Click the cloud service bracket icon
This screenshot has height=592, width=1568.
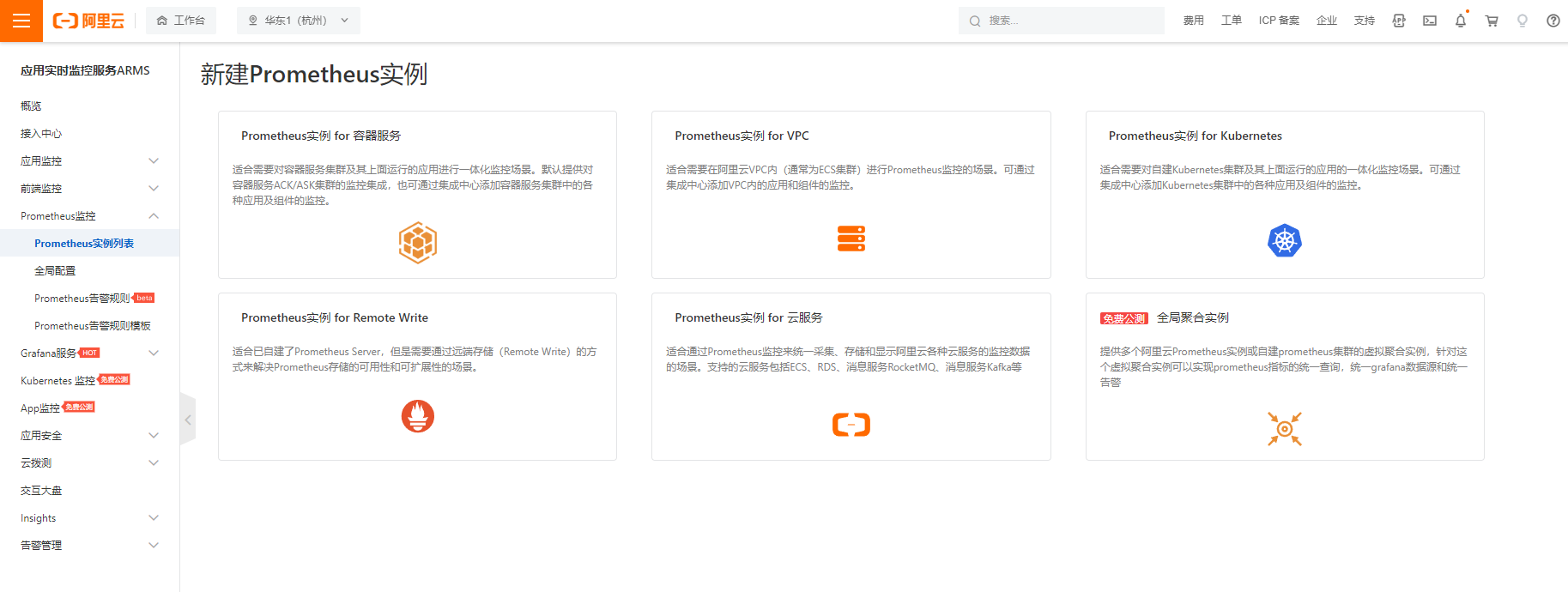click(x=851, y=425)
